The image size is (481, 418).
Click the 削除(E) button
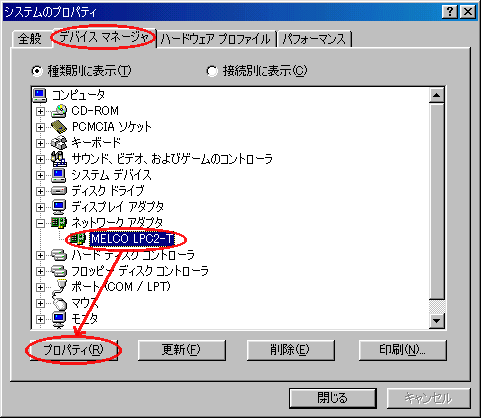tap(290, 350)
